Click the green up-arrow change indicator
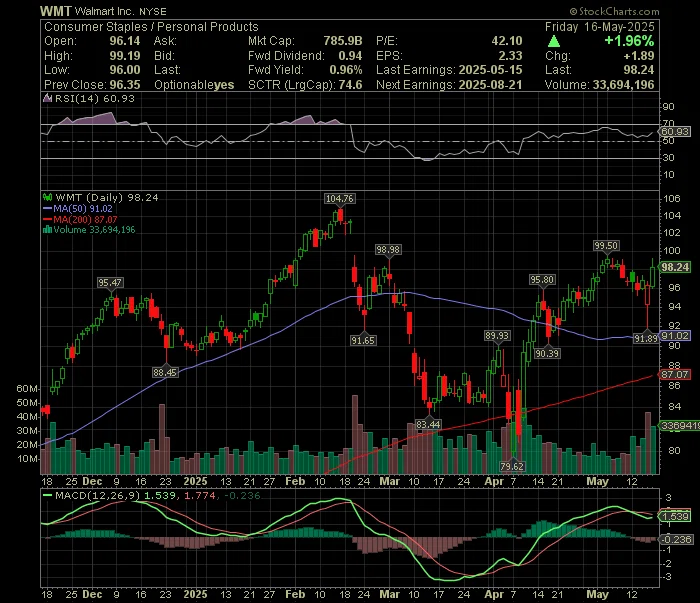 [x=554, y=42]
